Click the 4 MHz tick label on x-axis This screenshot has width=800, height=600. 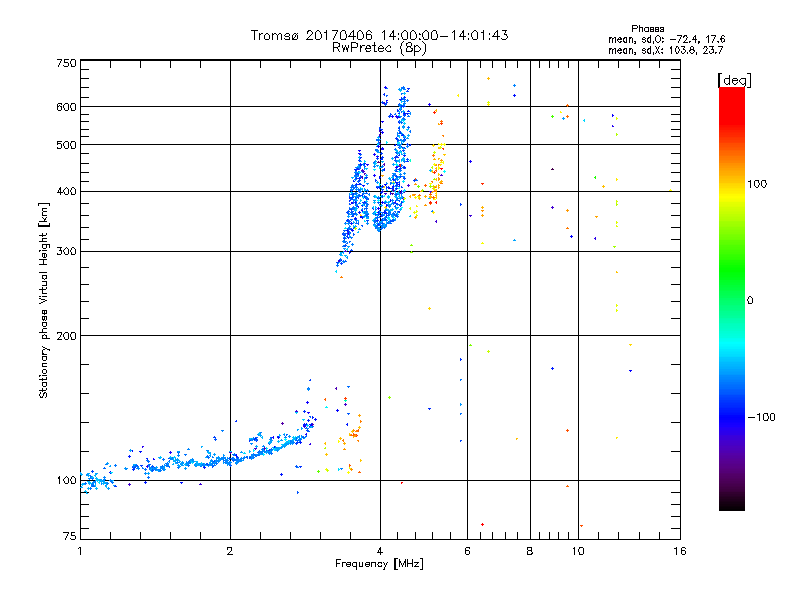click(x=380, y=551)
